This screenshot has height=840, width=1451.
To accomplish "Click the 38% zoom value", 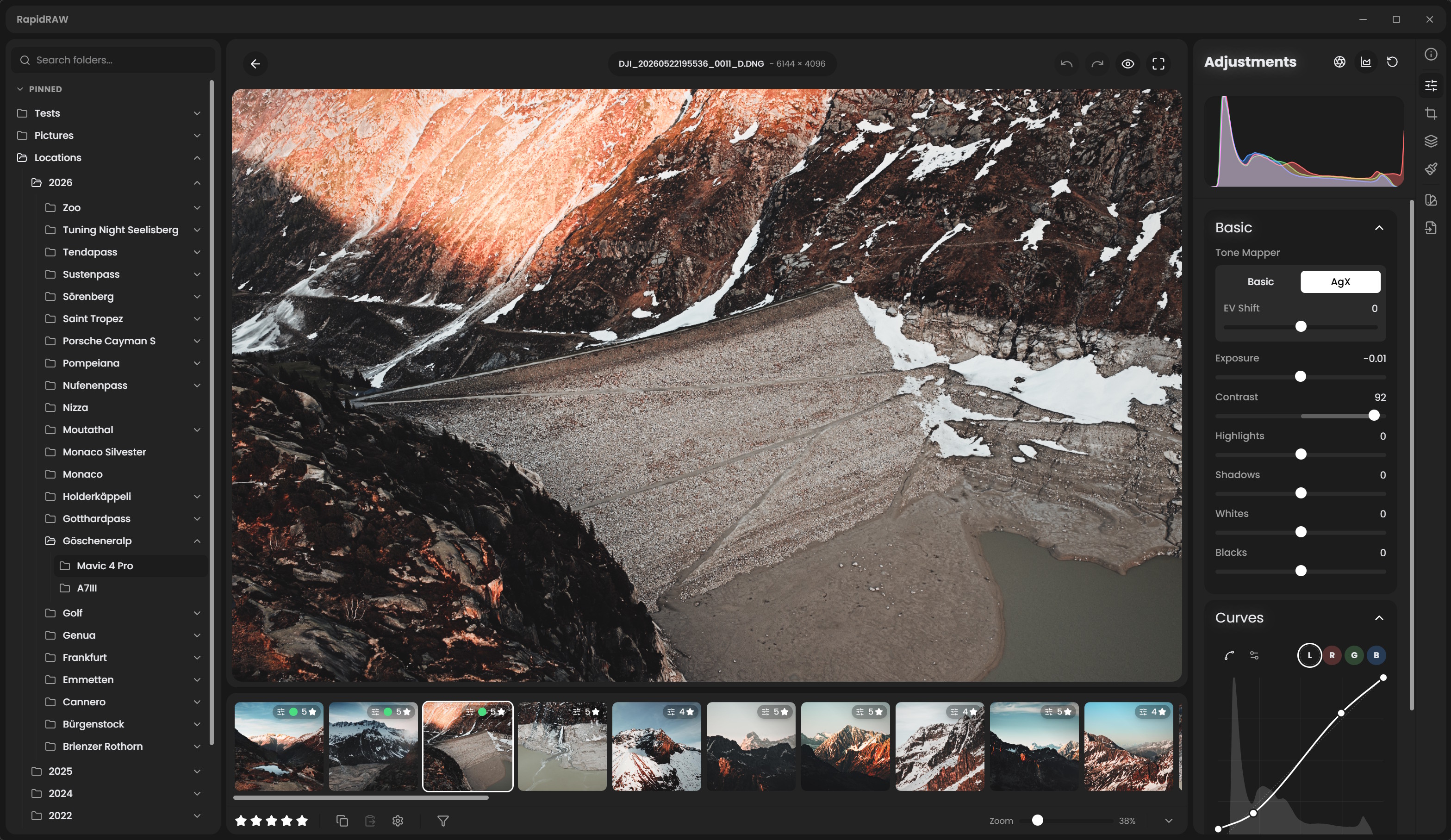I will click(1127, 821).
